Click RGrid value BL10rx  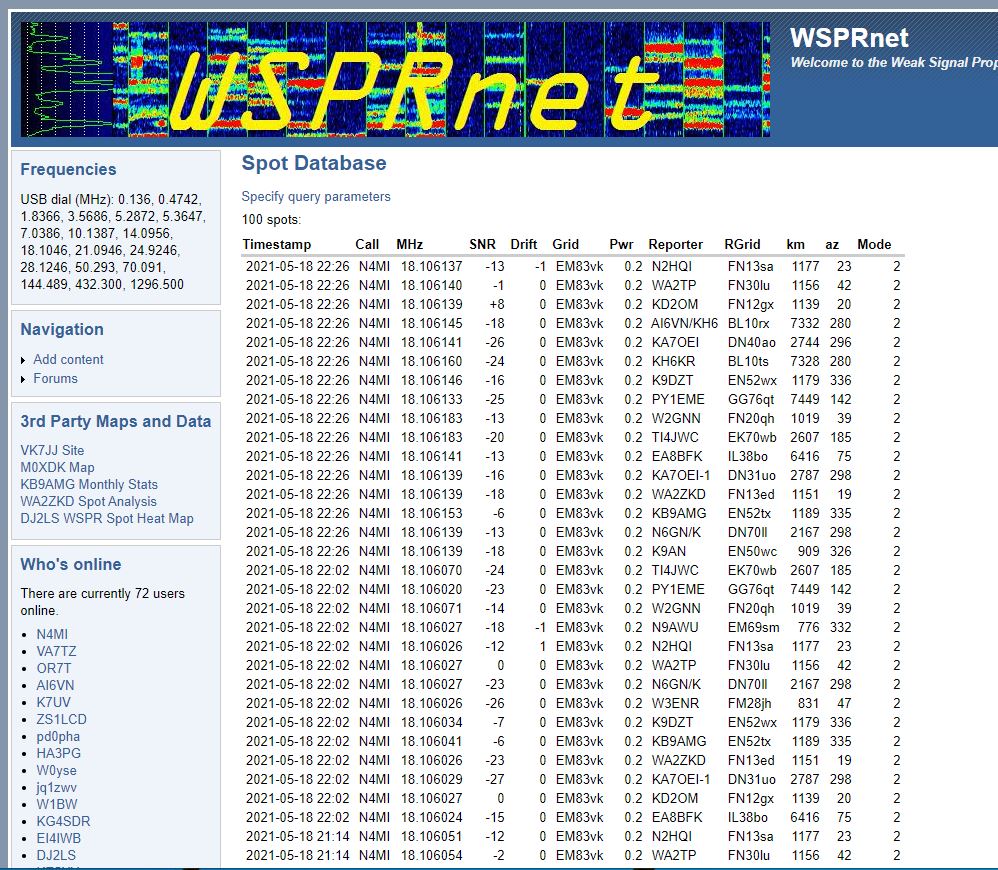(x=748, y=323)
